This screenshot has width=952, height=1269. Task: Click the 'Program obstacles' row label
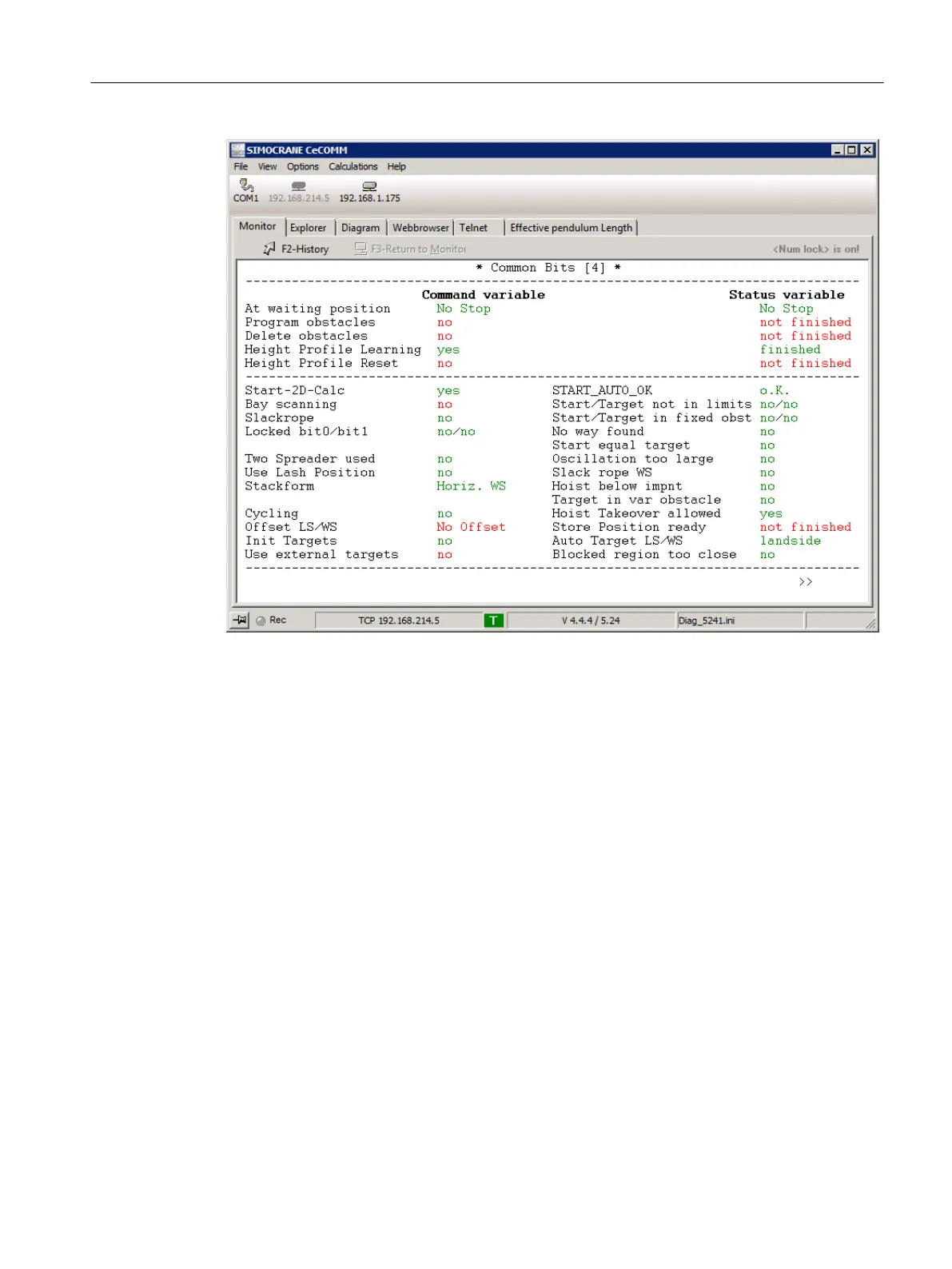coord(309,322)
